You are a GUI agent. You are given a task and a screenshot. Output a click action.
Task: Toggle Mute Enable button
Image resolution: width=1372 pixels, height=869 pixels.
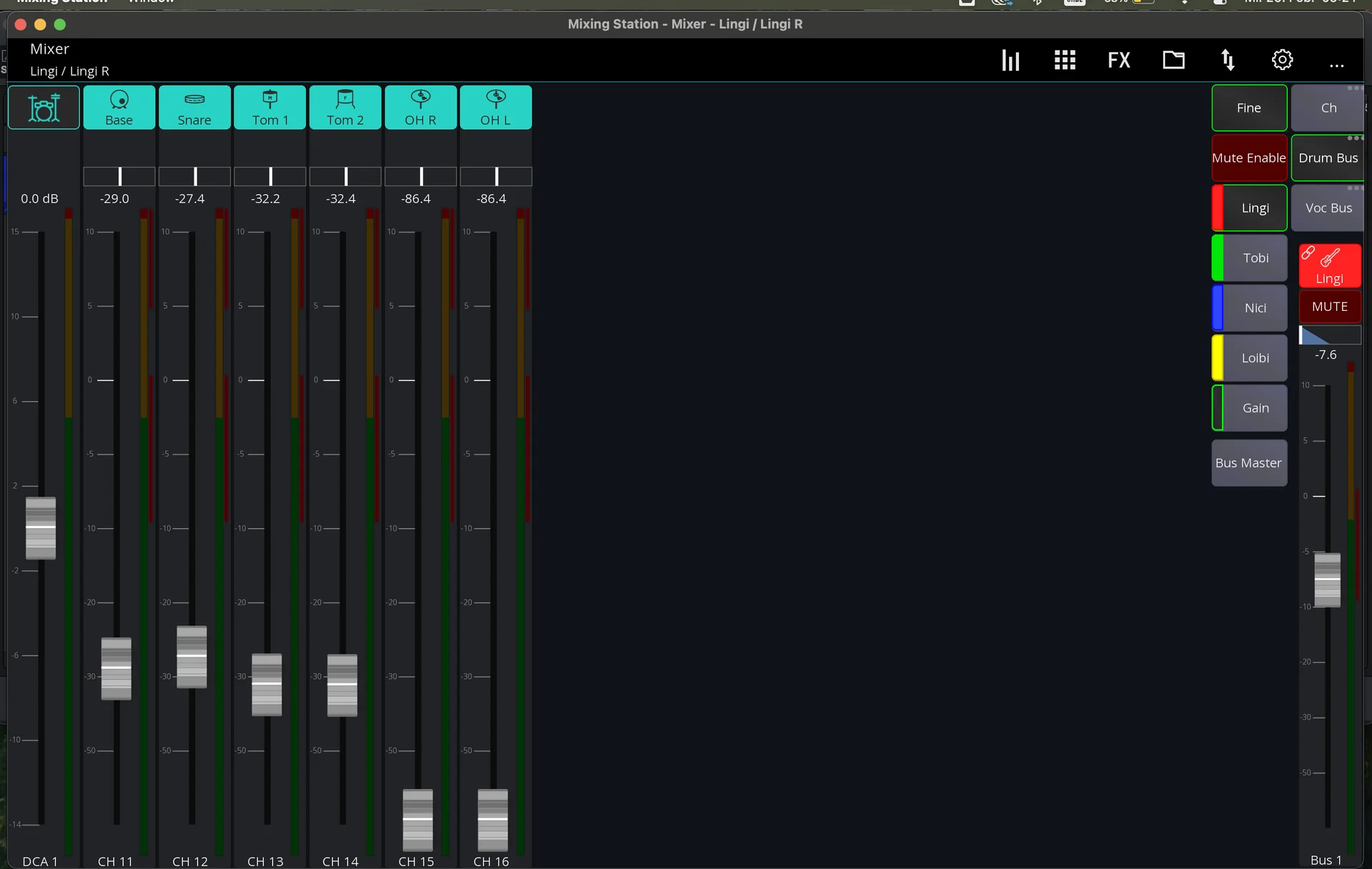1248,158
